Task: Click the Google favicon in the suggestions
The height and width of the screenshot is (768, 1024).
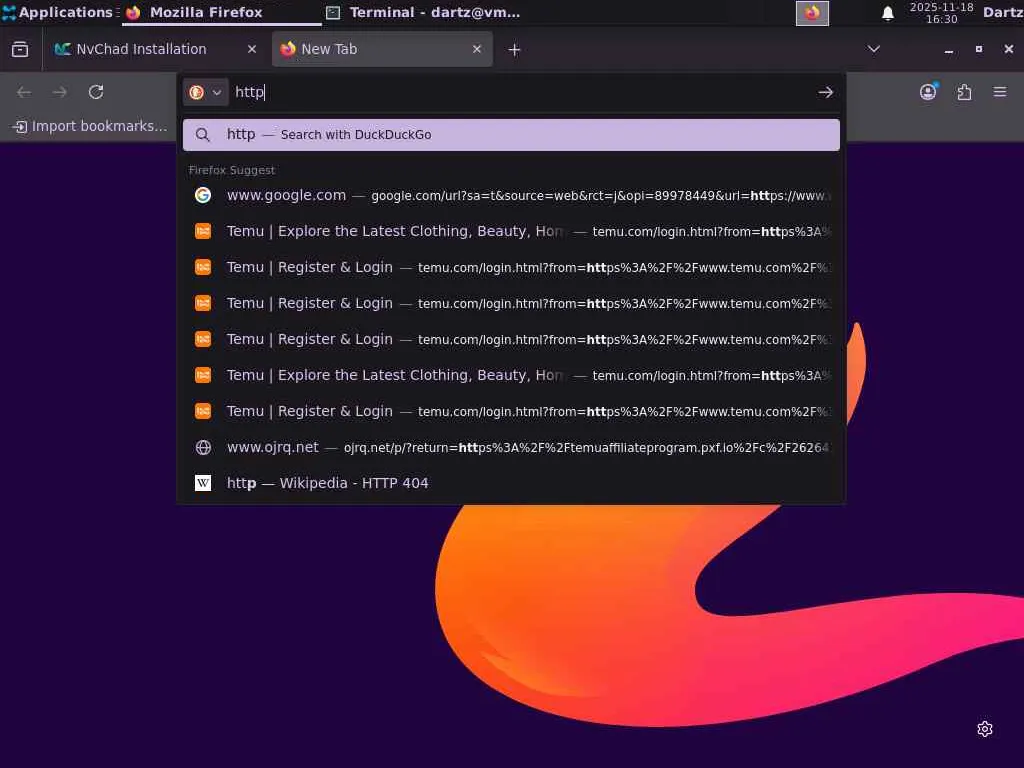Action: coord(203,195)
